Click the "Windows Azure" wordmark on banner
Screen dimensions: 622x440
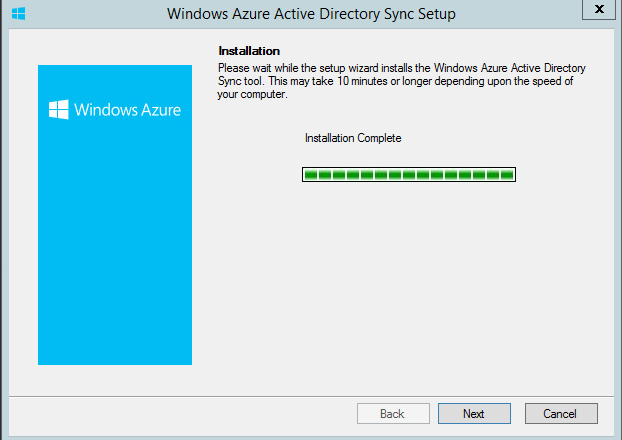(x=127, y=110)
